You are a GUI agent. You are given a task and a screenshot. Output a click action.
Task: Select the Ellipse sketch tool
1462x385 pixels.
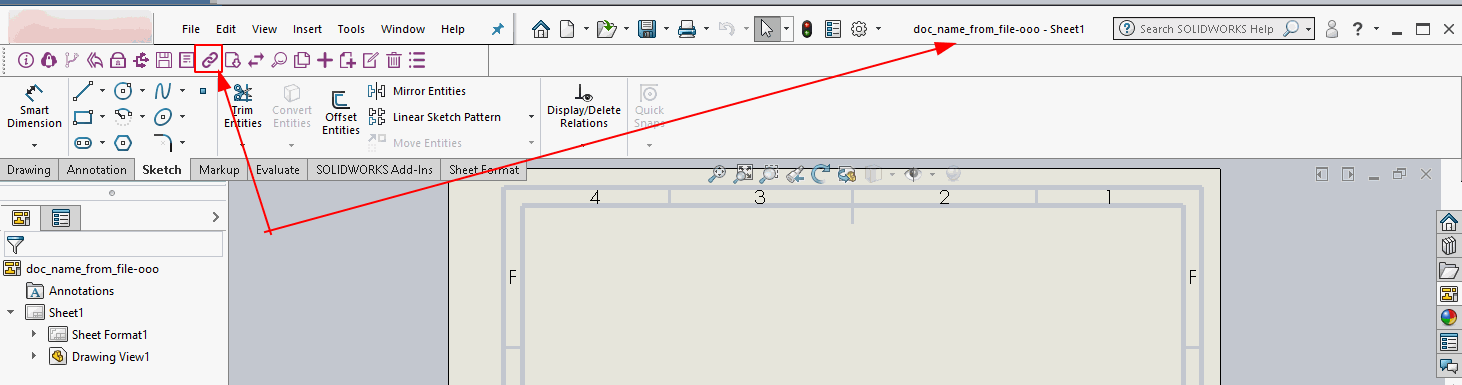coord(163,116)
